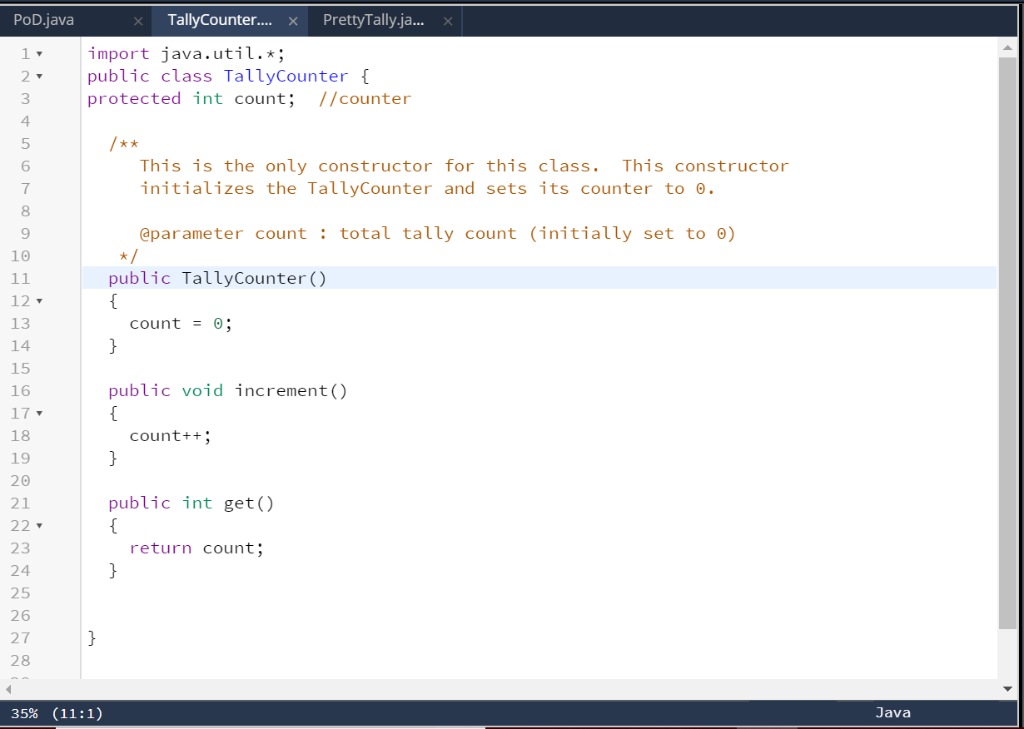Screen dimensions: 1024x729
Task: Click the highlighted TallyCounter() constructor line
Action: 215,277
